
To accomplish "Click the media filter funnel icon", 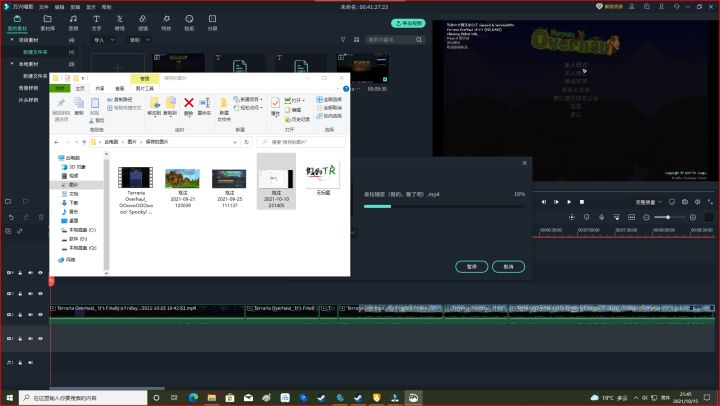I will point(343,40).
